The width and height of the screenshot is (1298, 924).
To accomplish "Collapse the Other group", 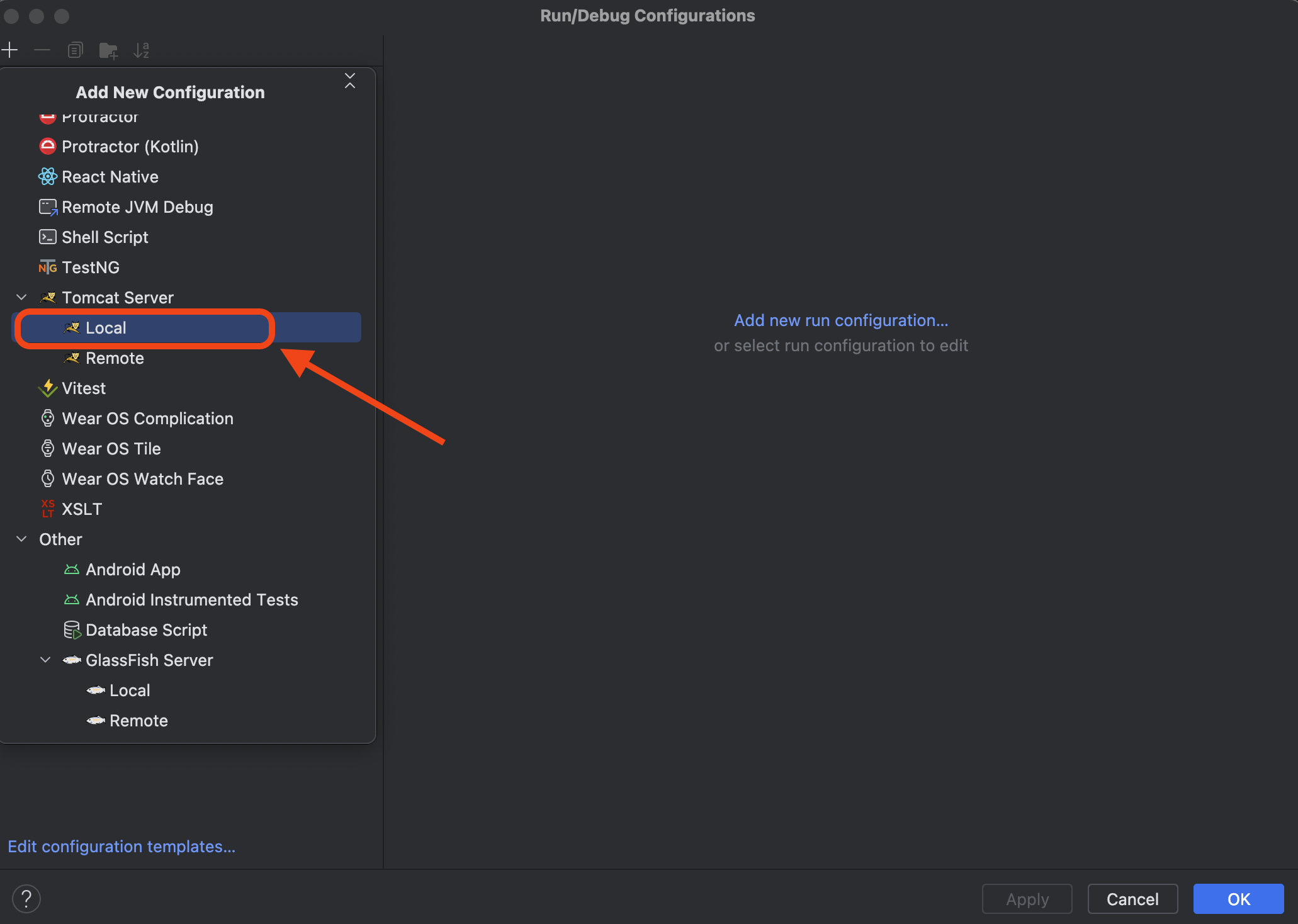I will click(21, 539).
